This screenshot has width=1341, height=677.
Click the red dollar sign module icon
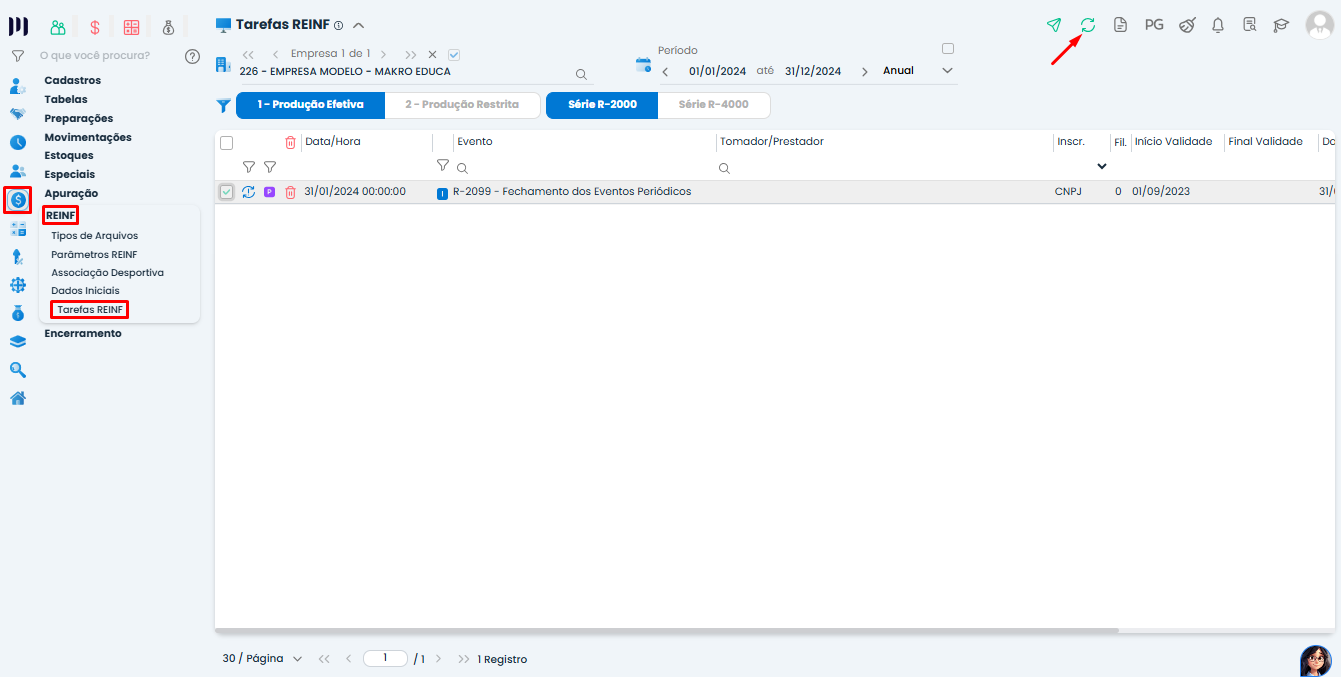point(95,27)
